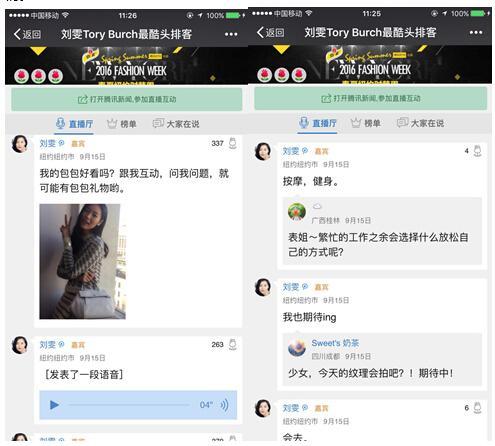This screenshot has width=495, height=446.
Task: Tap the comment 少女，今天的纹理会拍吧
Action: [370, 373]
